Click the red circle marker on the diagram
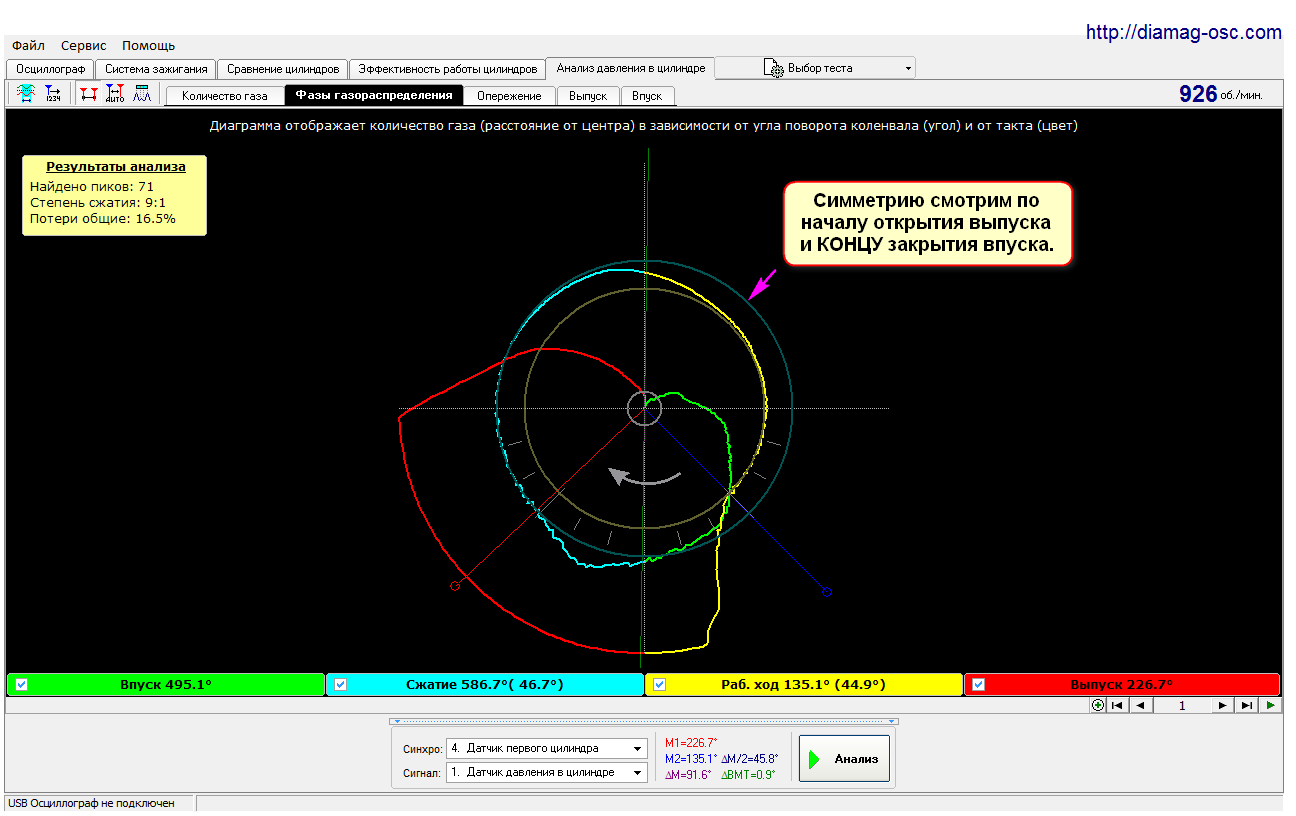The height and width of the screenshot is (816, 1296). [455, 586]
